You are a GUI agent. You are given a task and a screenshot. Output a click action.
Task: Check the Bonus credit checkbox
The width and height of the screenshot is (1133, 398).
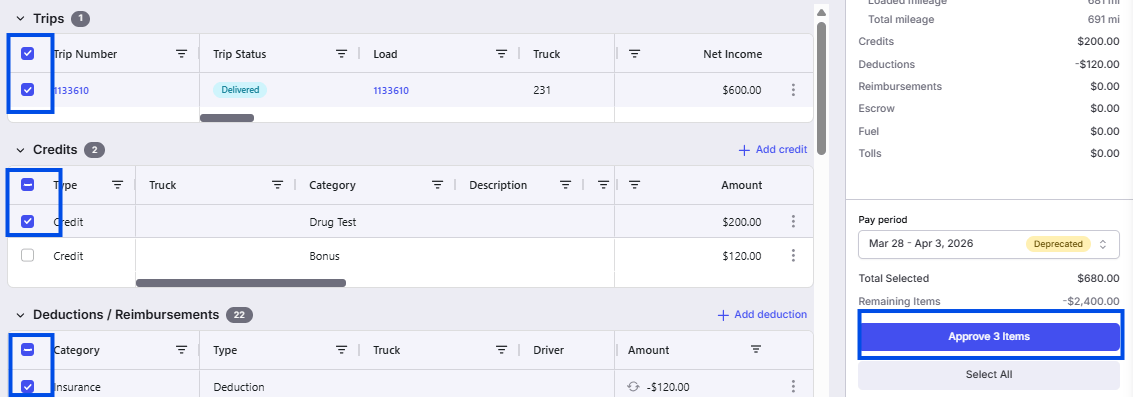(x=27, y=255)
